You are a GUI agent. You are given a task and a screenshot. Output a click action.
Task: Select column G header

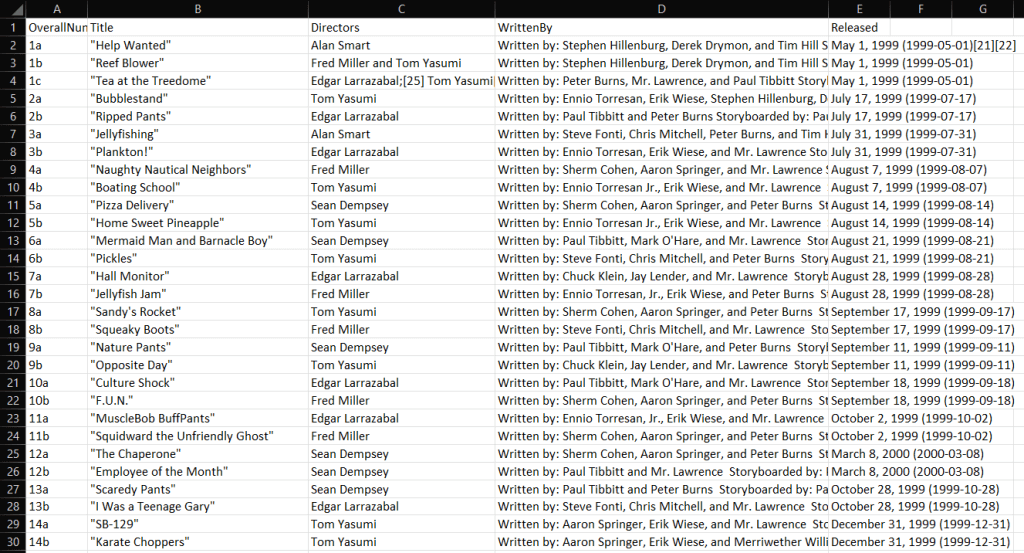983,9
